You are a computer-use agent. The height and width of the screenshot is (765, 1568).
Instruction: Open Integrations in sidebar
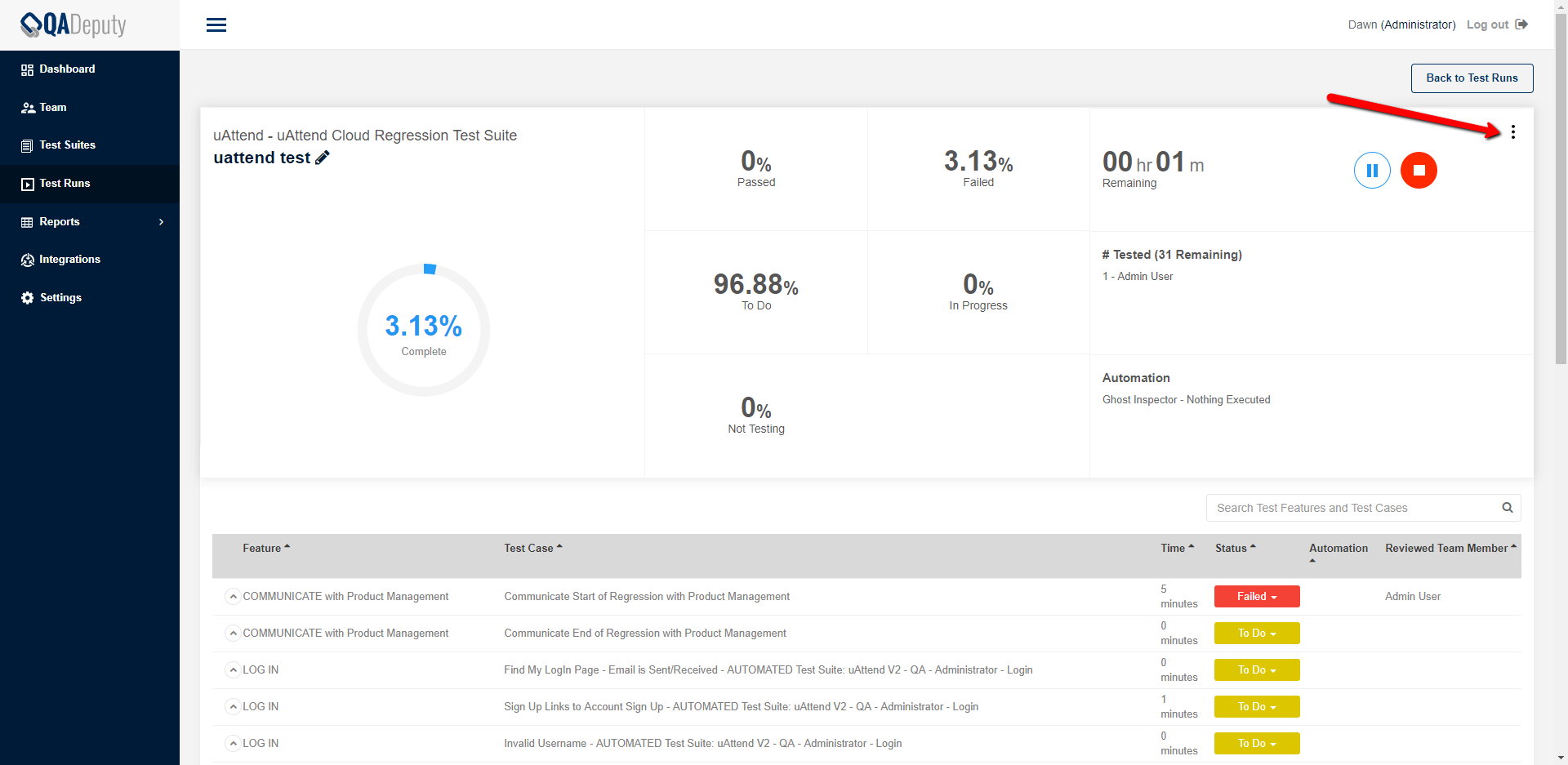70,260
